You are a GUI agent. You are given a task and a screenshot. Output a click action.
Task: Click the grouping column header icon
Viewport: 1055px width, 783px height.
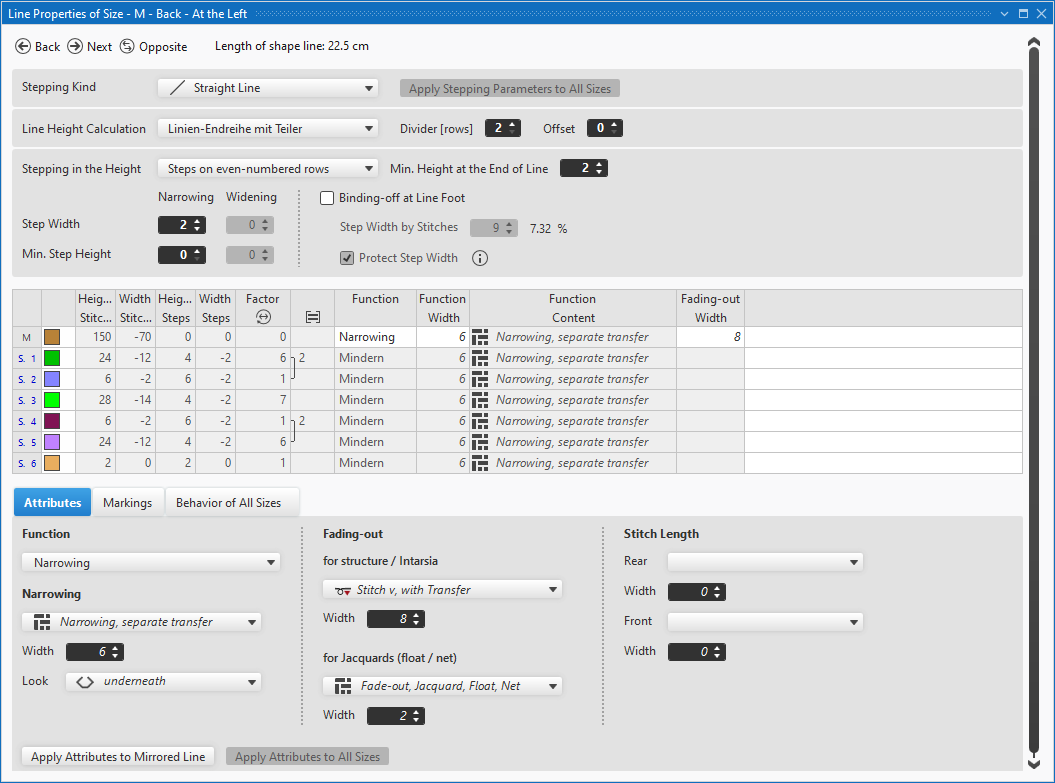312,317
